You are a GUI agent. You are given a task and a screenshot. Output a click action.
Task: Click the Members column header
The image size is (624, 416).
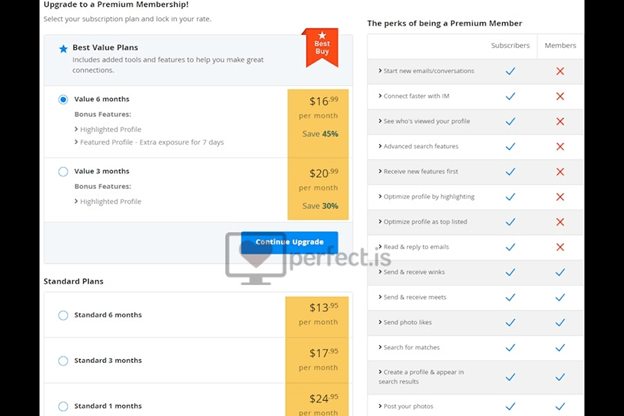coord(560,45)
